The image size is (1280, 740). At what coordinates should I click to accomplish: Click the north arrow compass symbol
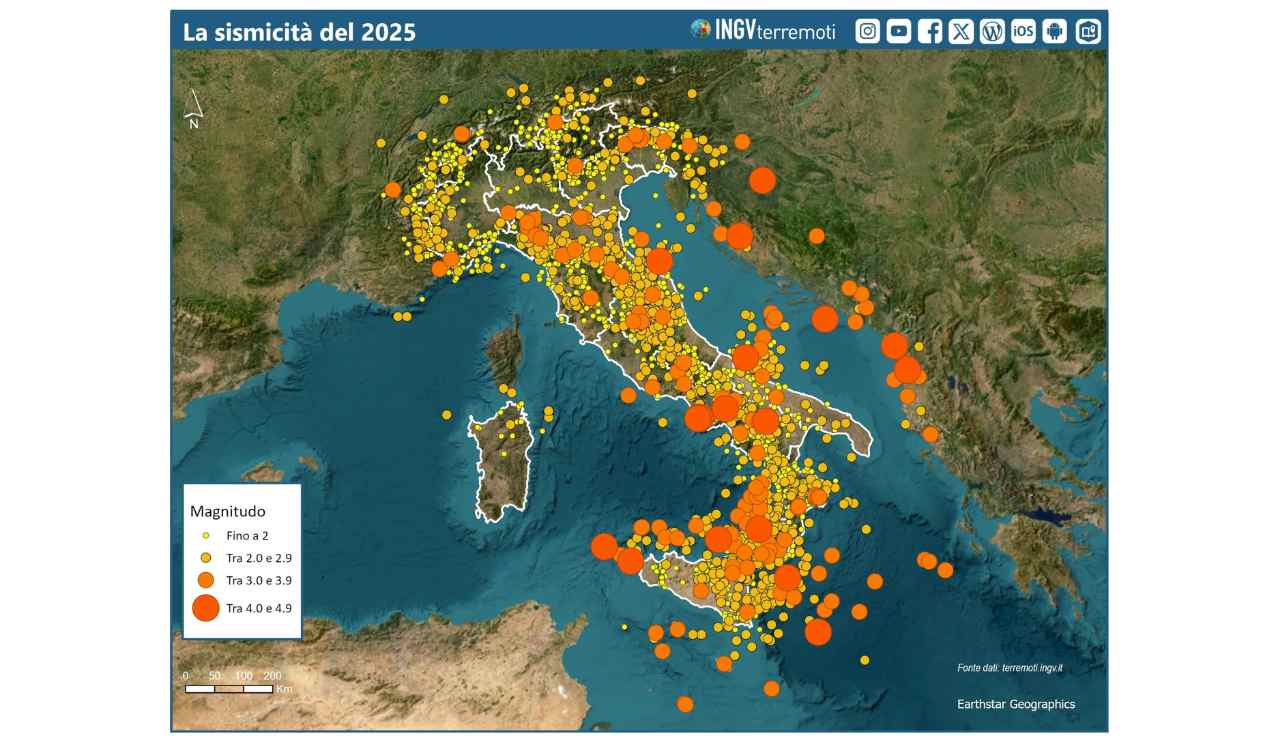(195, 108)
